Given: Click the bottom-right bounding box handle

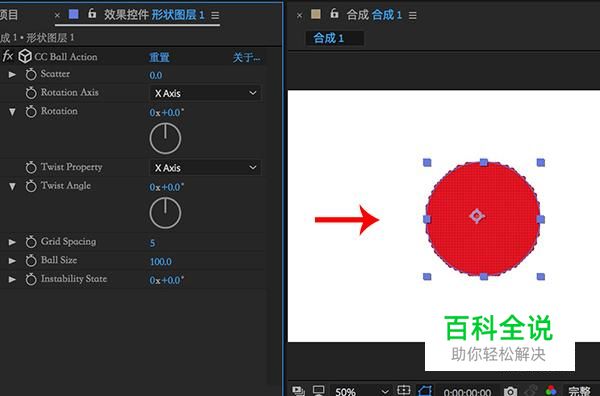Looking at the screenshot, I should pos(540,276).
